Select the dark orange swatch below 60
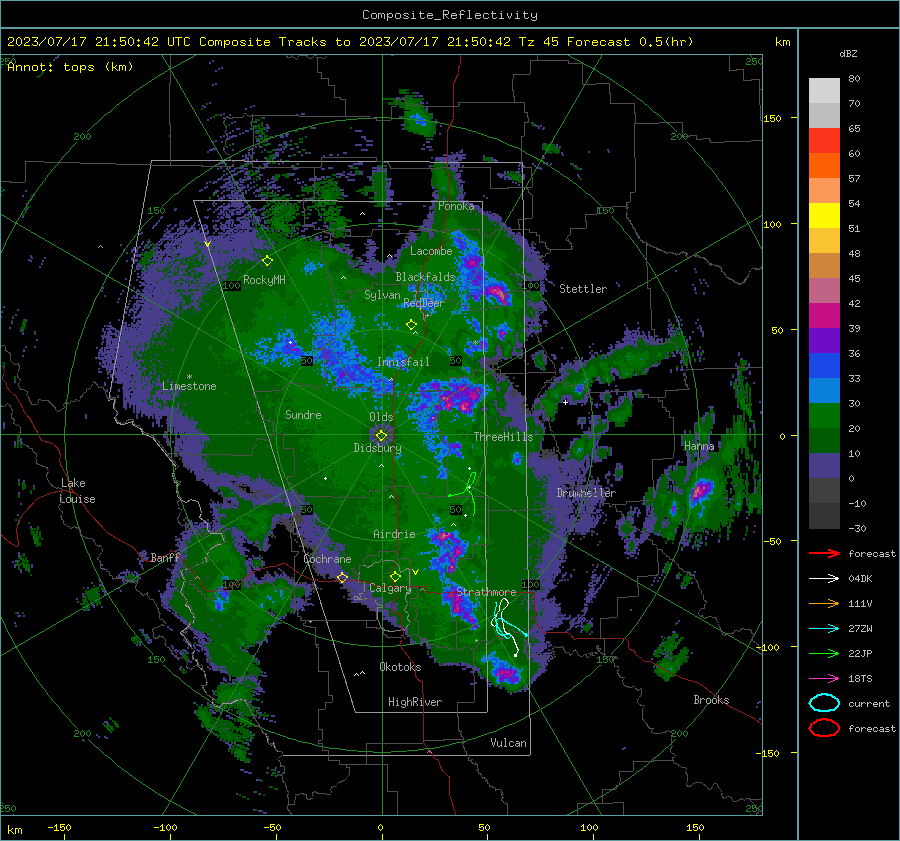 [824, 166]
